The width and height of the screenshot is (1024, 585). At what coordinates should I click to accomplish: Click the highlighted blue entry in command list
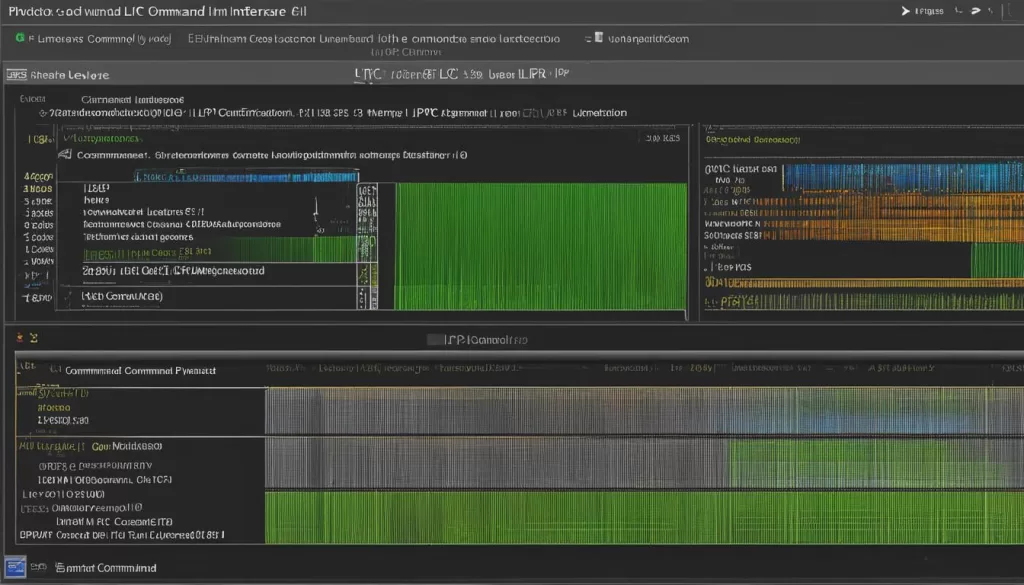point(245,176)
